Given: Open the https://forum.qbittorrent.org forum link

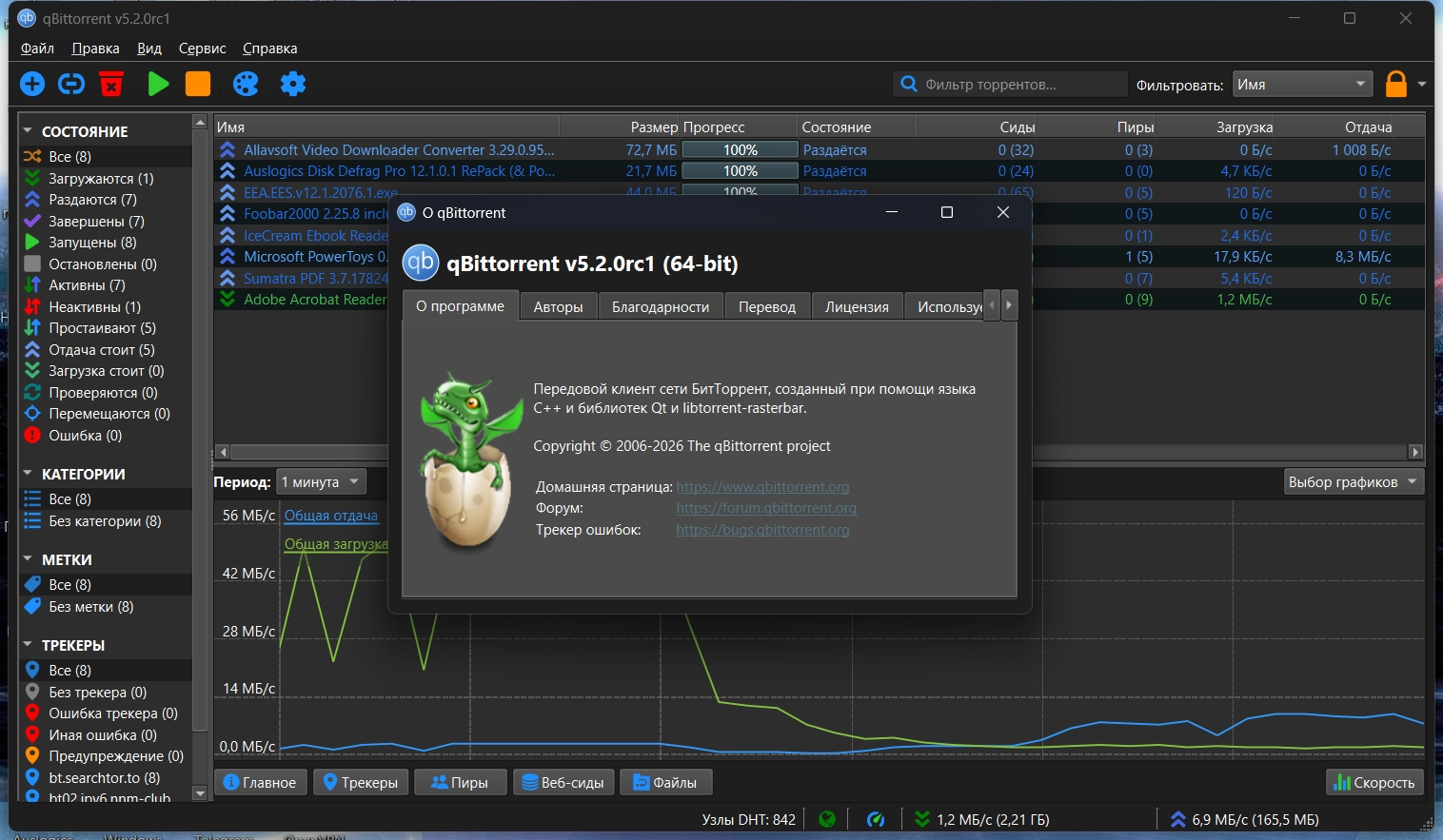Looking at the screenshot, I should tap(766, 508).
